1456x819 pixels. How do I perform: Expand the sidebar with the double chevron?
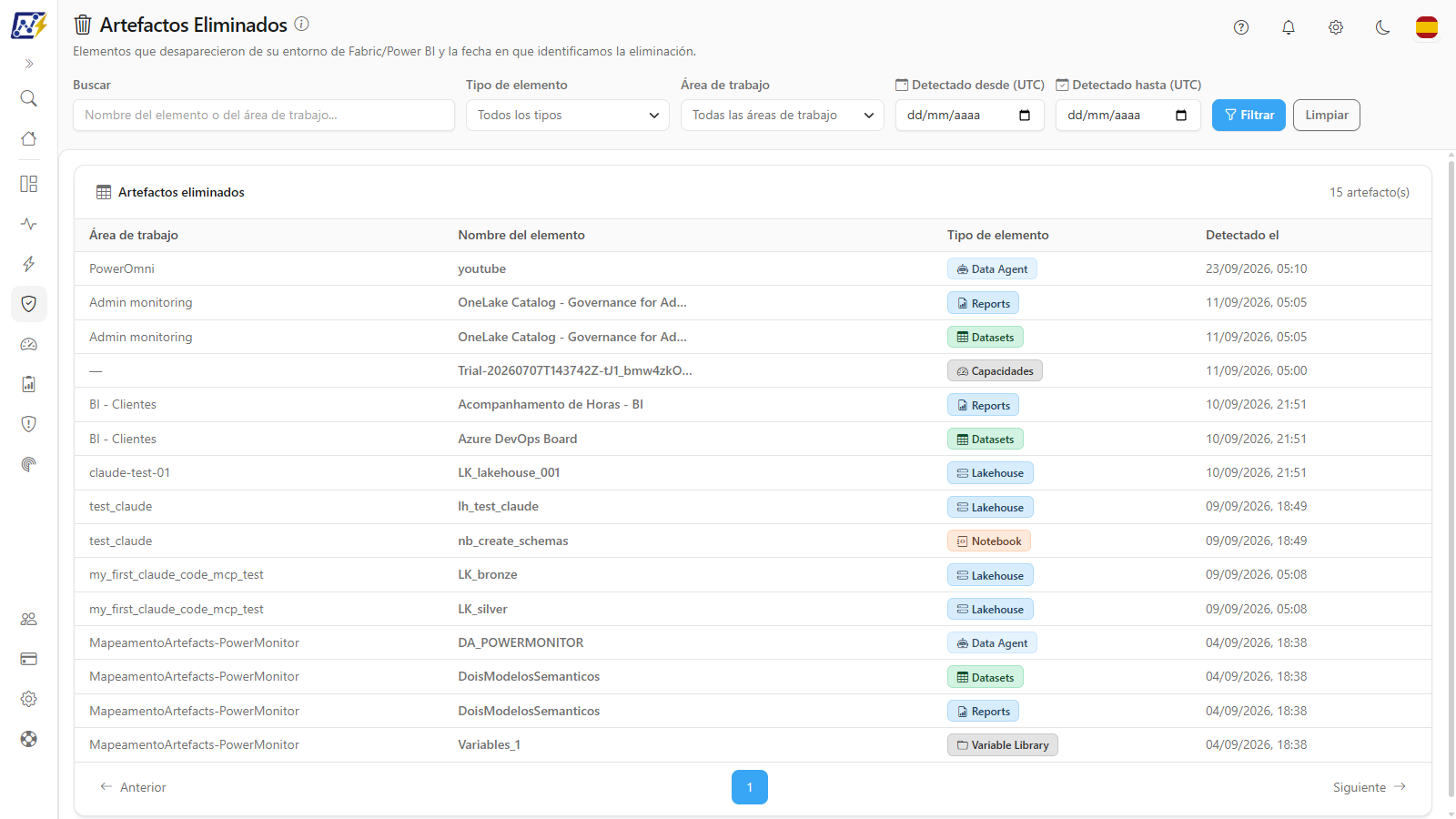(29, 64)
